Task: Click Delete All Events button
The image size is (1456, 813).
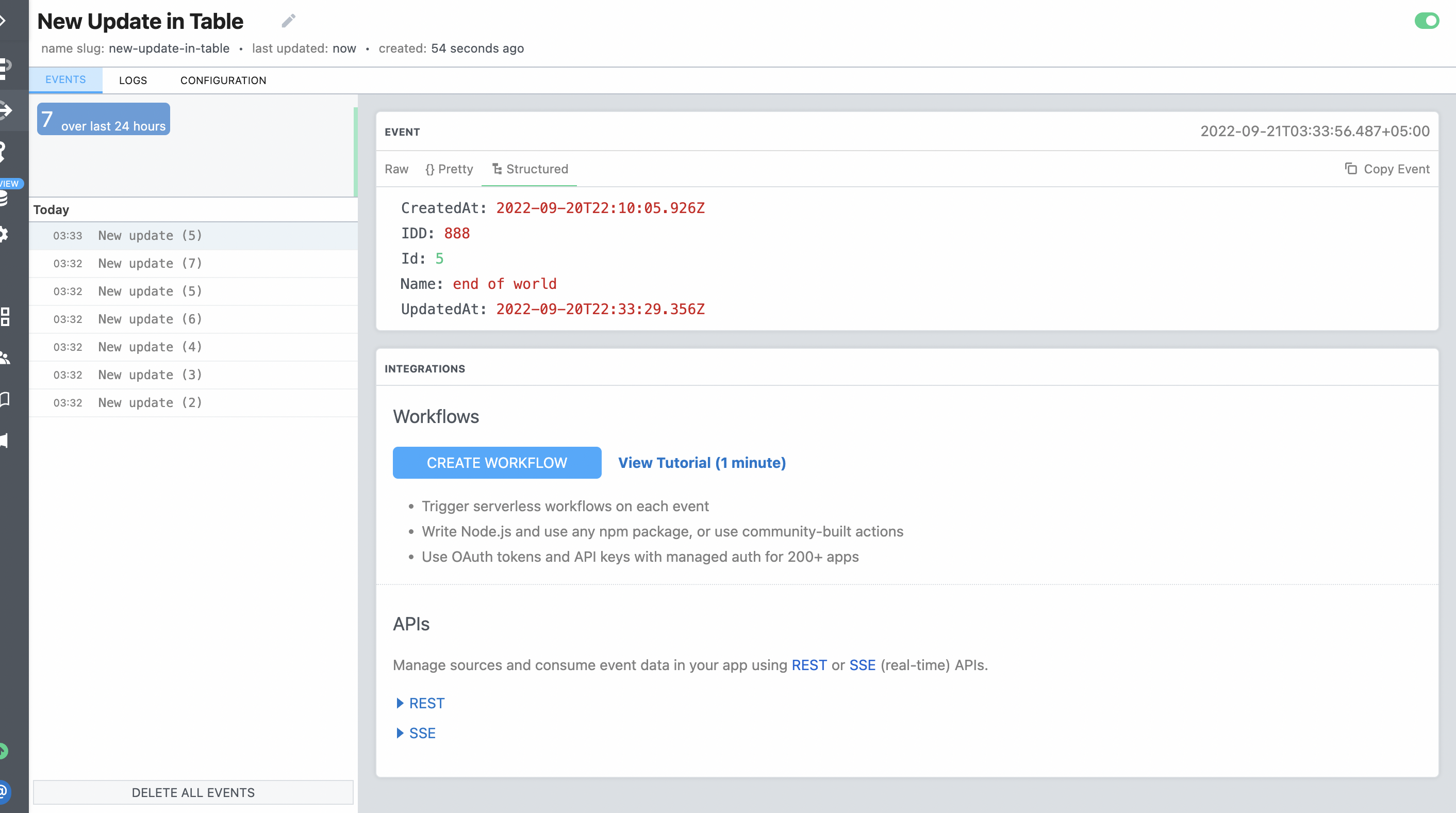Action: [x=193, y=792]
